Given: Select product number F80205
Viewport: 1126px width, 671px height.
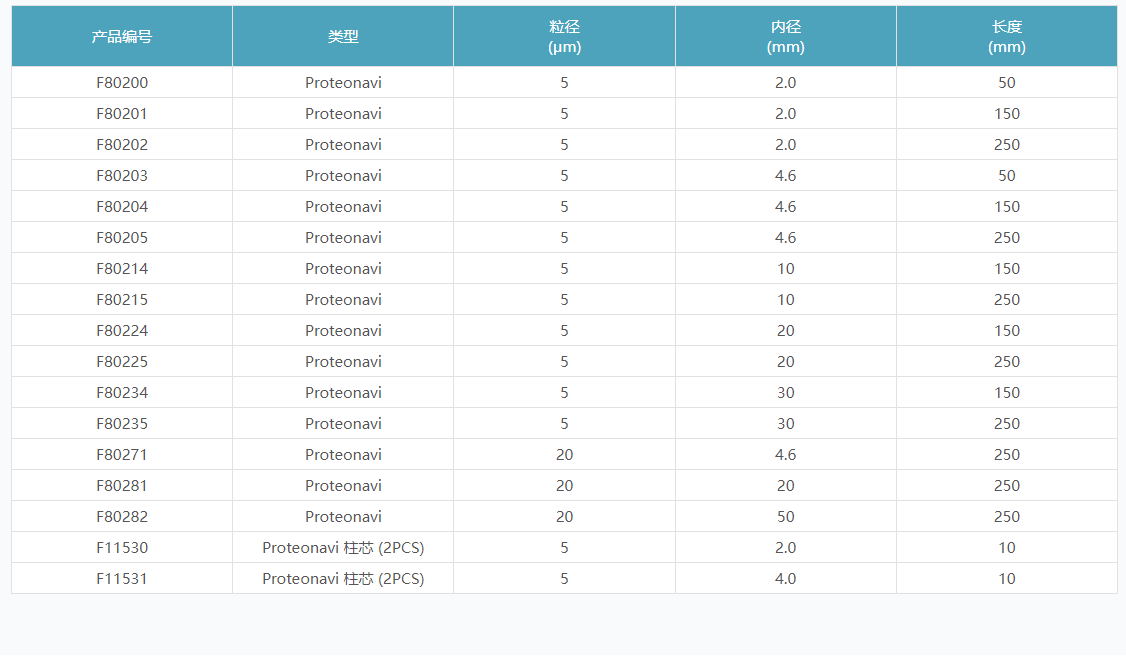Looking at the screenshot, I should (x=122, y=238).
